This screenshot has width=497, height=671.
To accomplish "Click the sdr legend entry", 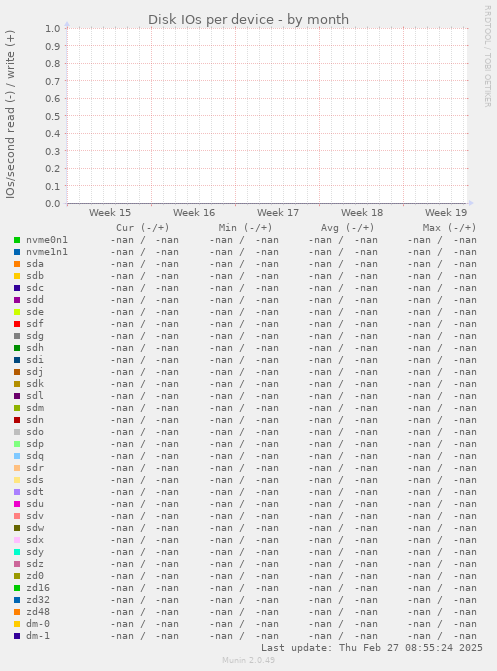I will coord(35,468).
